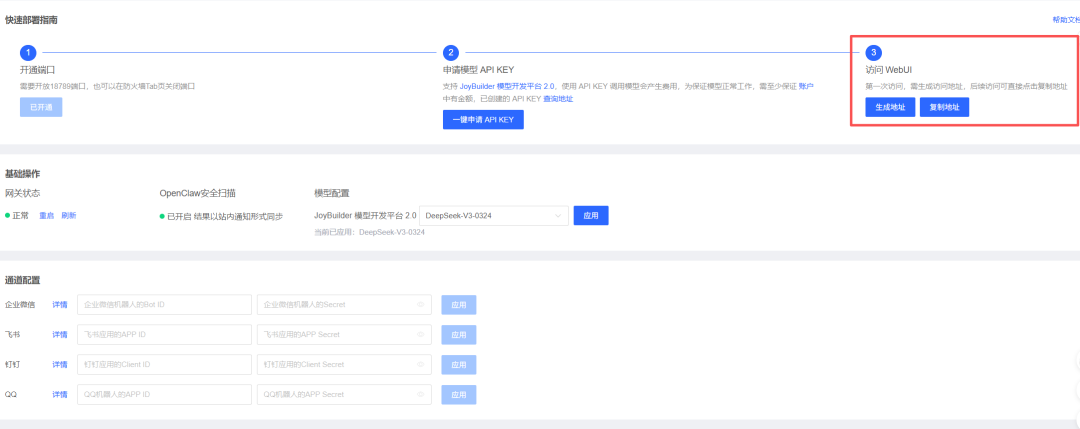Click the 钉钉 row label
Screen dimensions: 1080x429
point(12,364)
